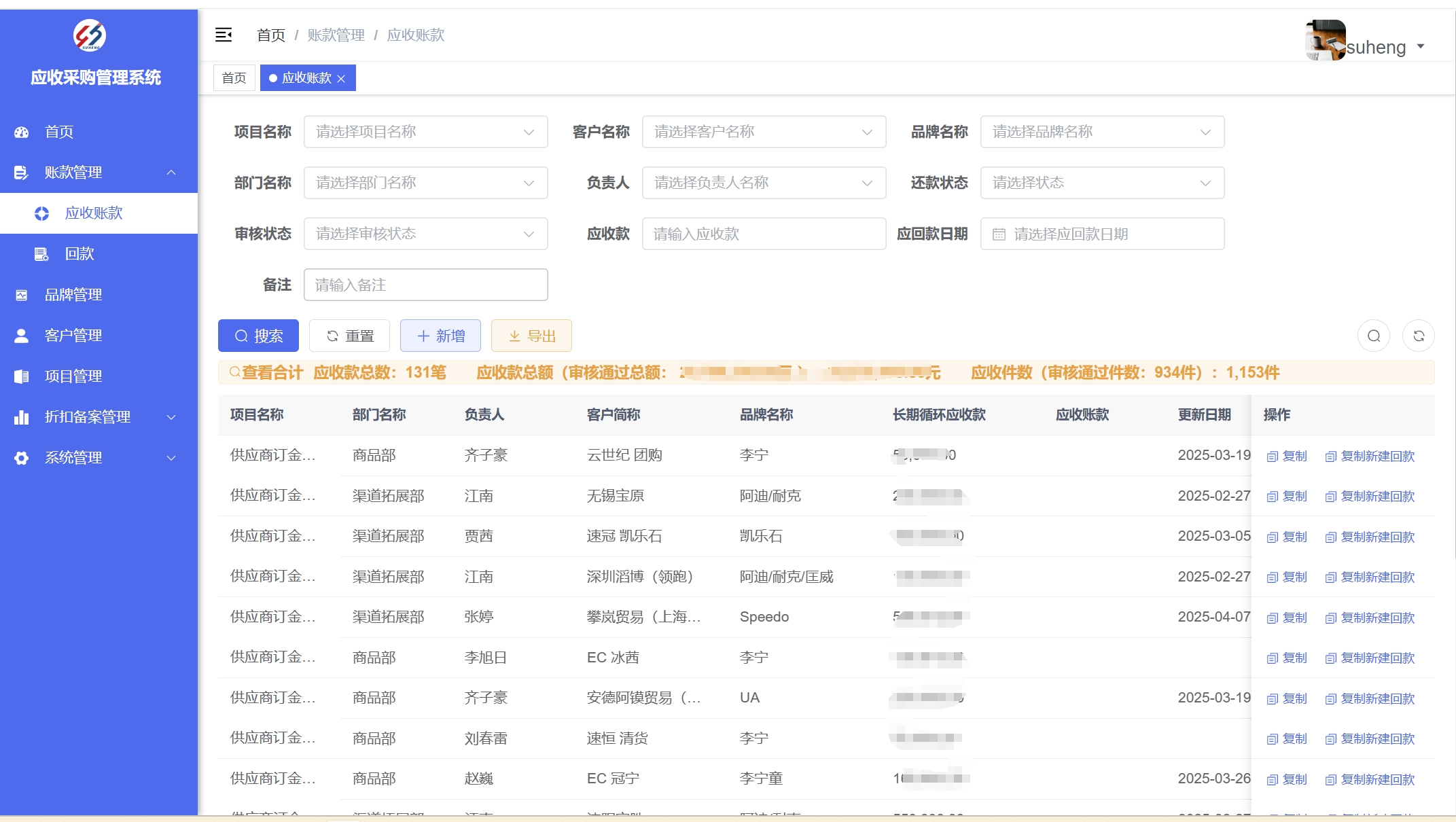This screenshot has height=822, width=1456.
Task: Click circular search toggle icon above the table
Action: (x=1373, y=336)
